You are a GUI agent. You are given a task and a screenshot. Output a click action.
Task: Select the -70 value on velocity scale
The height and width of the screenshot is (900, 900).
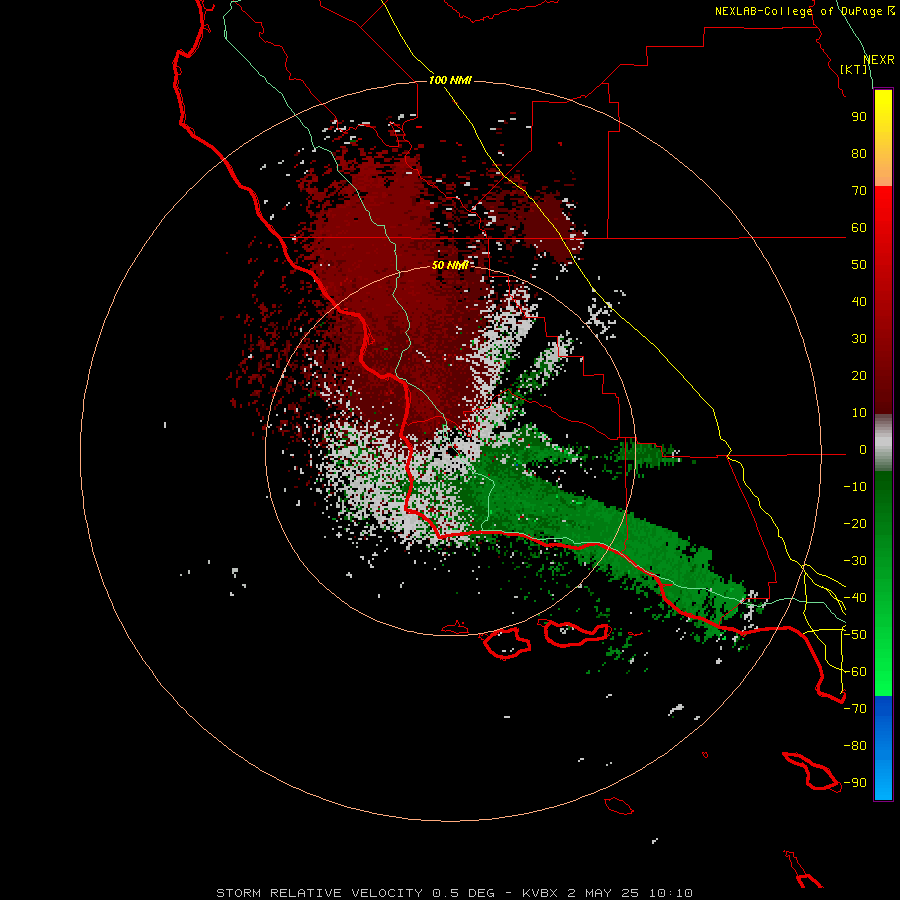[x=855, y=709]
